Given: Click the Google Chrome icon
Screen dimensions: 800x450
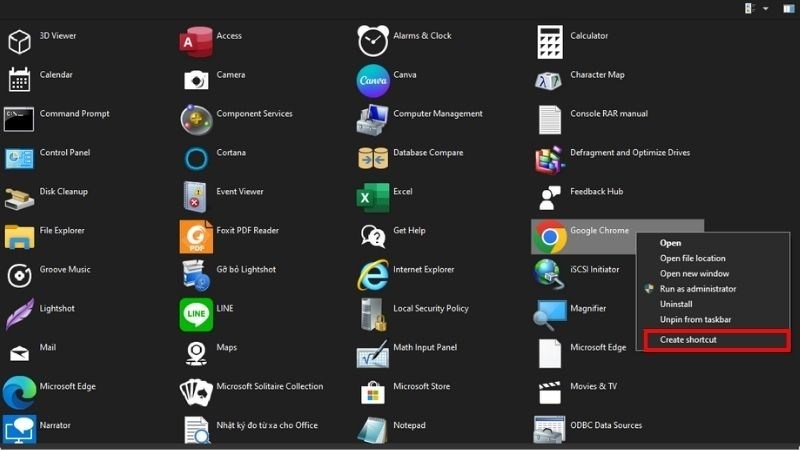Looking at the screenshot, I should pos(549,237).
